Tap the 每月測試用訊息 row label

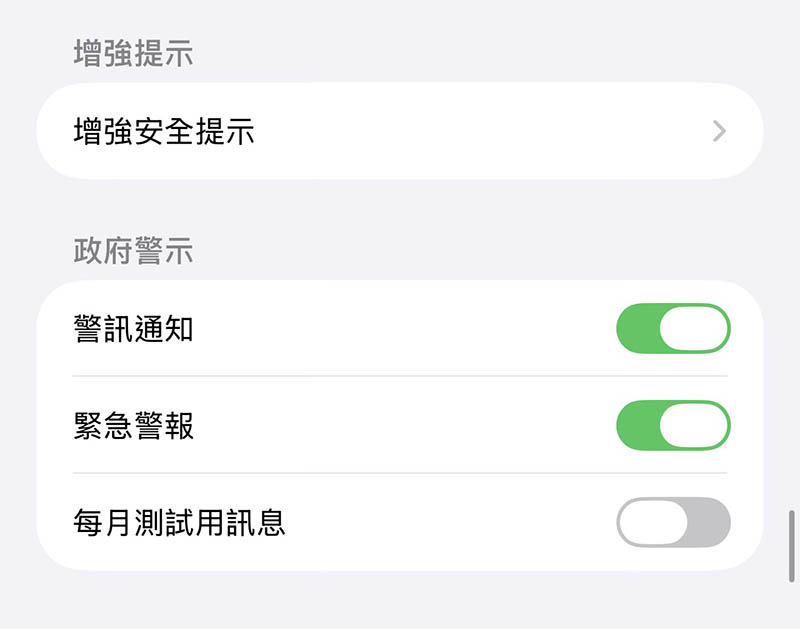pos(180,522)
